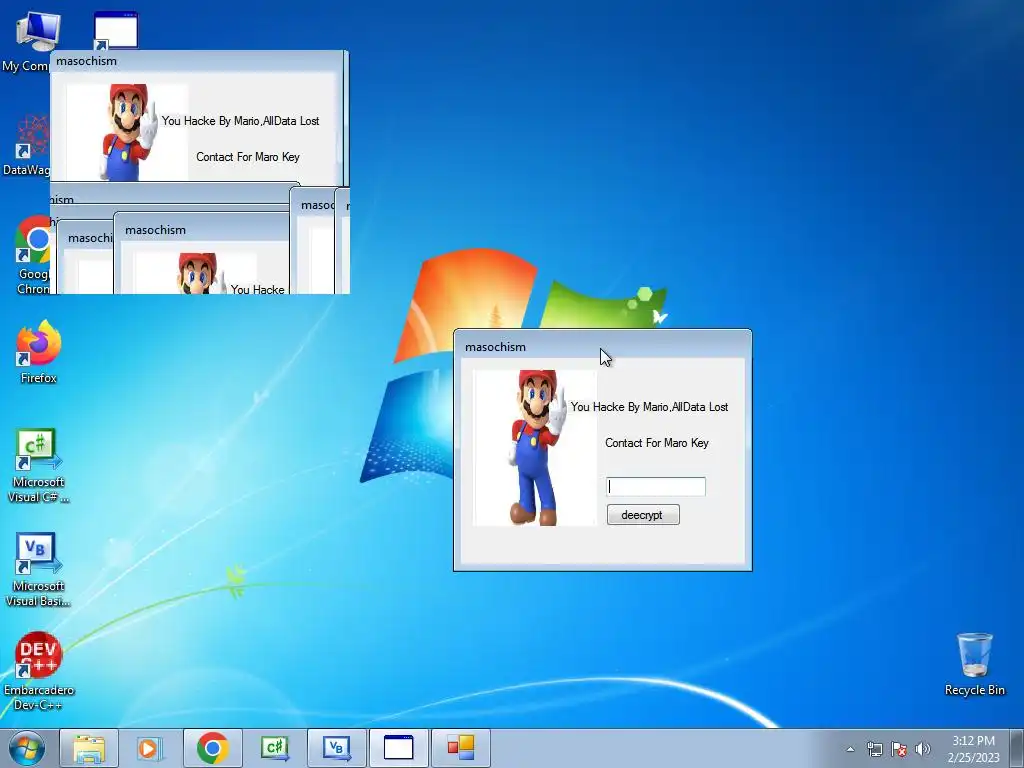
Task: Open network status tray icon
Action: tap(874, 749)
